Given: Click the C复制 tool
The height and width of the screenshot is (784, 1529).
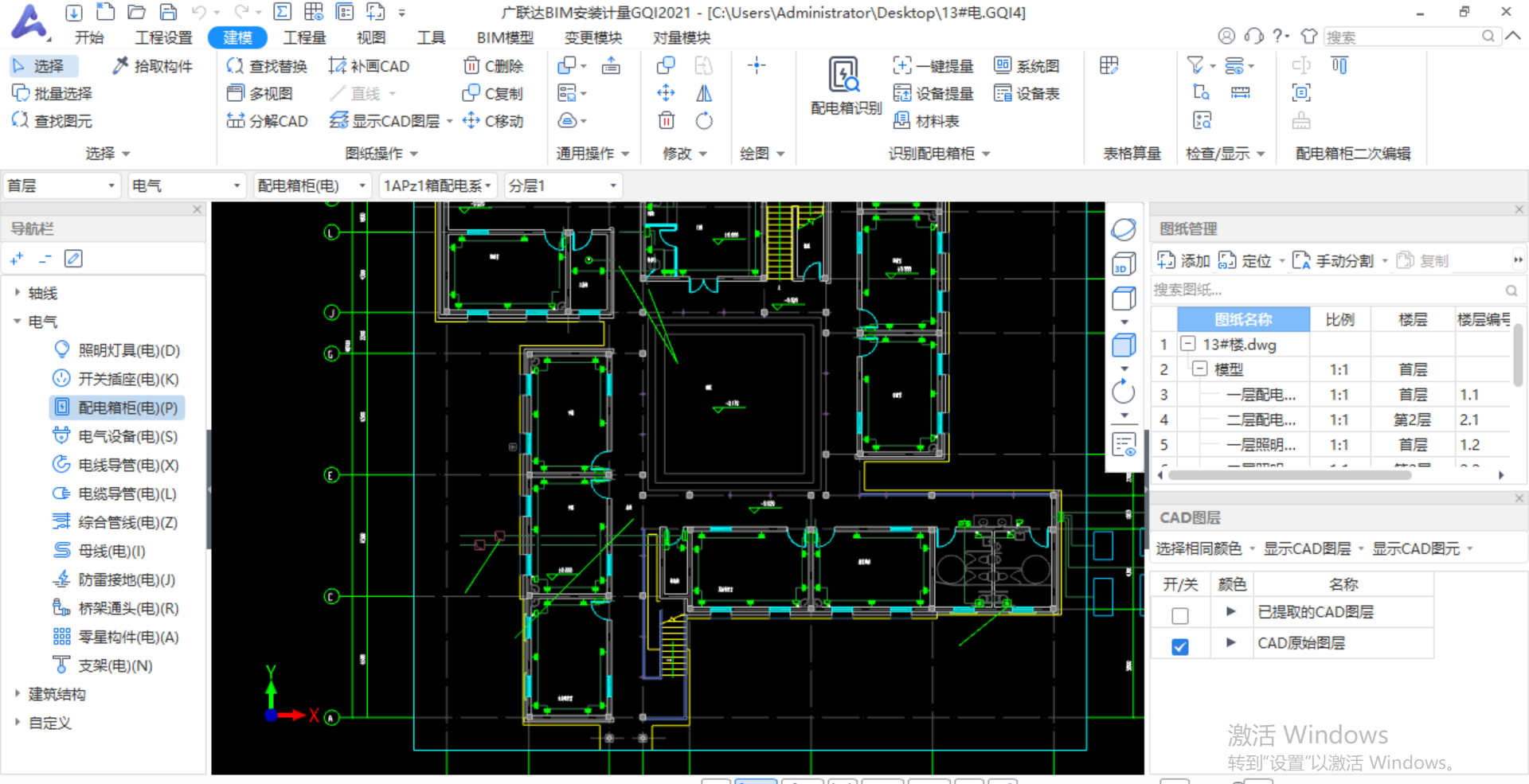Looking at the screenshot, I should click(x=494, y=93).
